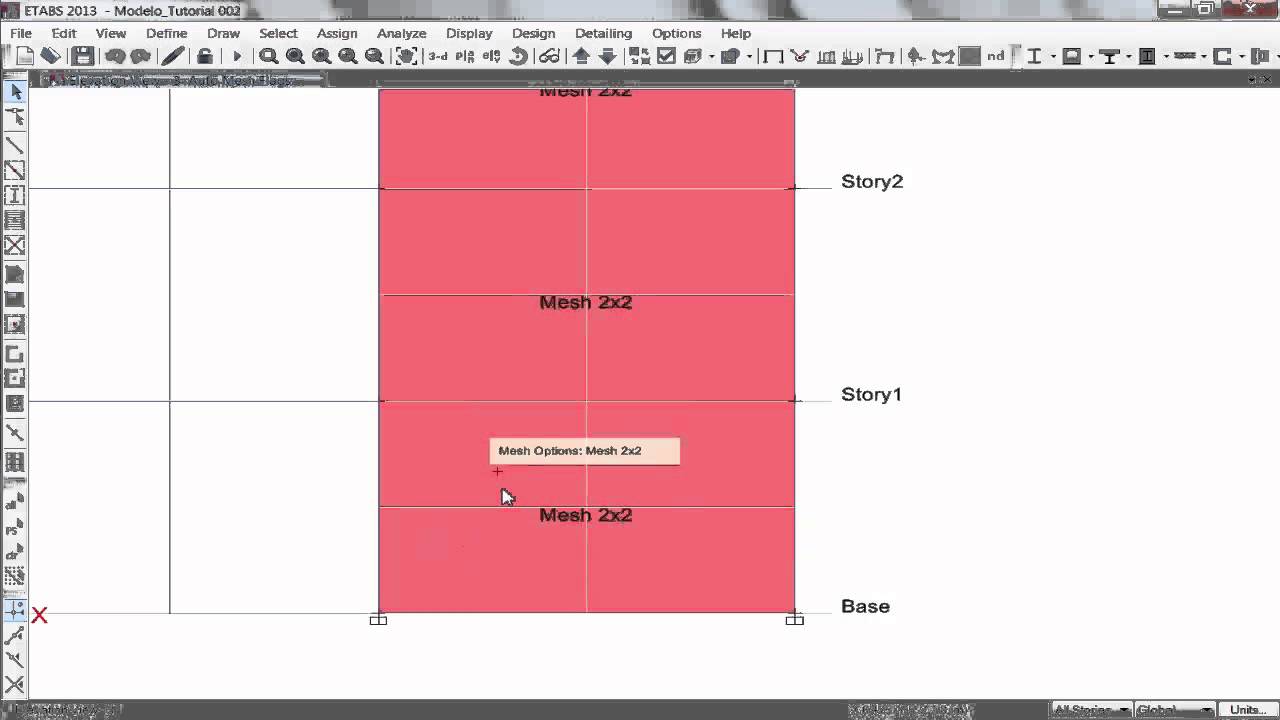Expand the steel frame design dropdown
The width and height of the screenshot is (1280, 720).
1053,57
